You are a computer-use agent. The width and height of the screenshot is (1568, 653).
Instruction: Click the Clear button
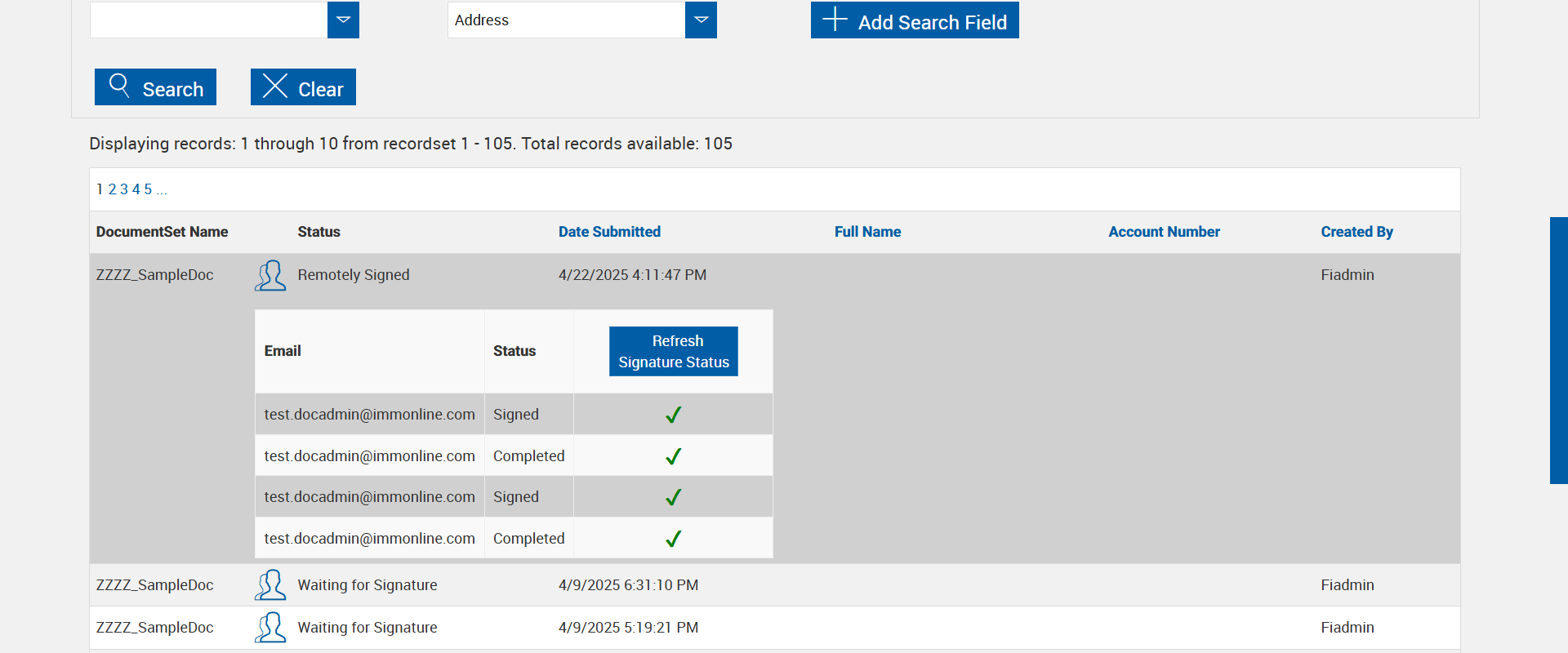[303, 87]
